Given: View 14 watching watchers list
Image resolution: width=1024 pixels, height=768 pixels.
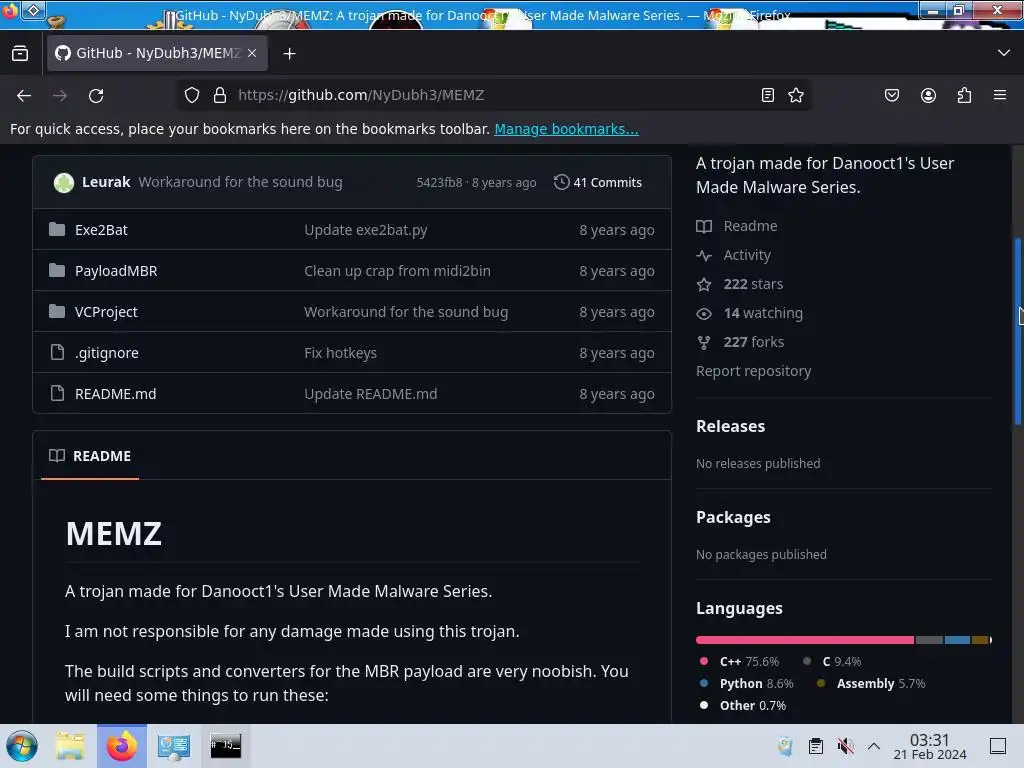Looking at the screenshot, I should coord(750,313).
